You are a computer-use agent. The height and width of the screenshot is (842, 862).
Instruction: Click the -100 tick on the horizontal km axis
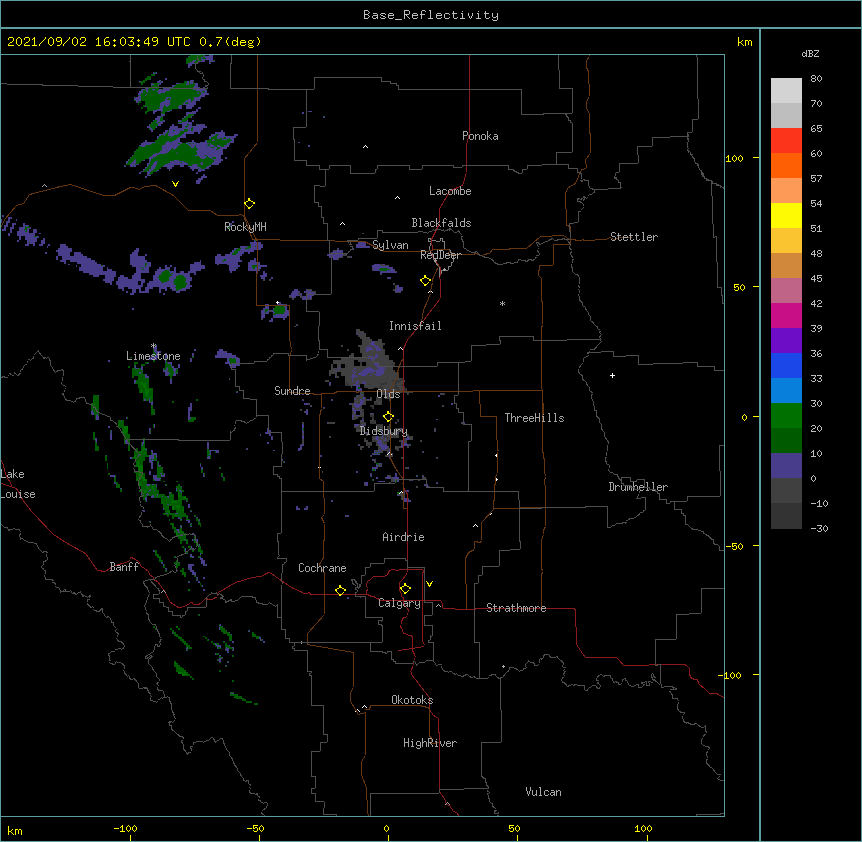[x=125, y=828]
